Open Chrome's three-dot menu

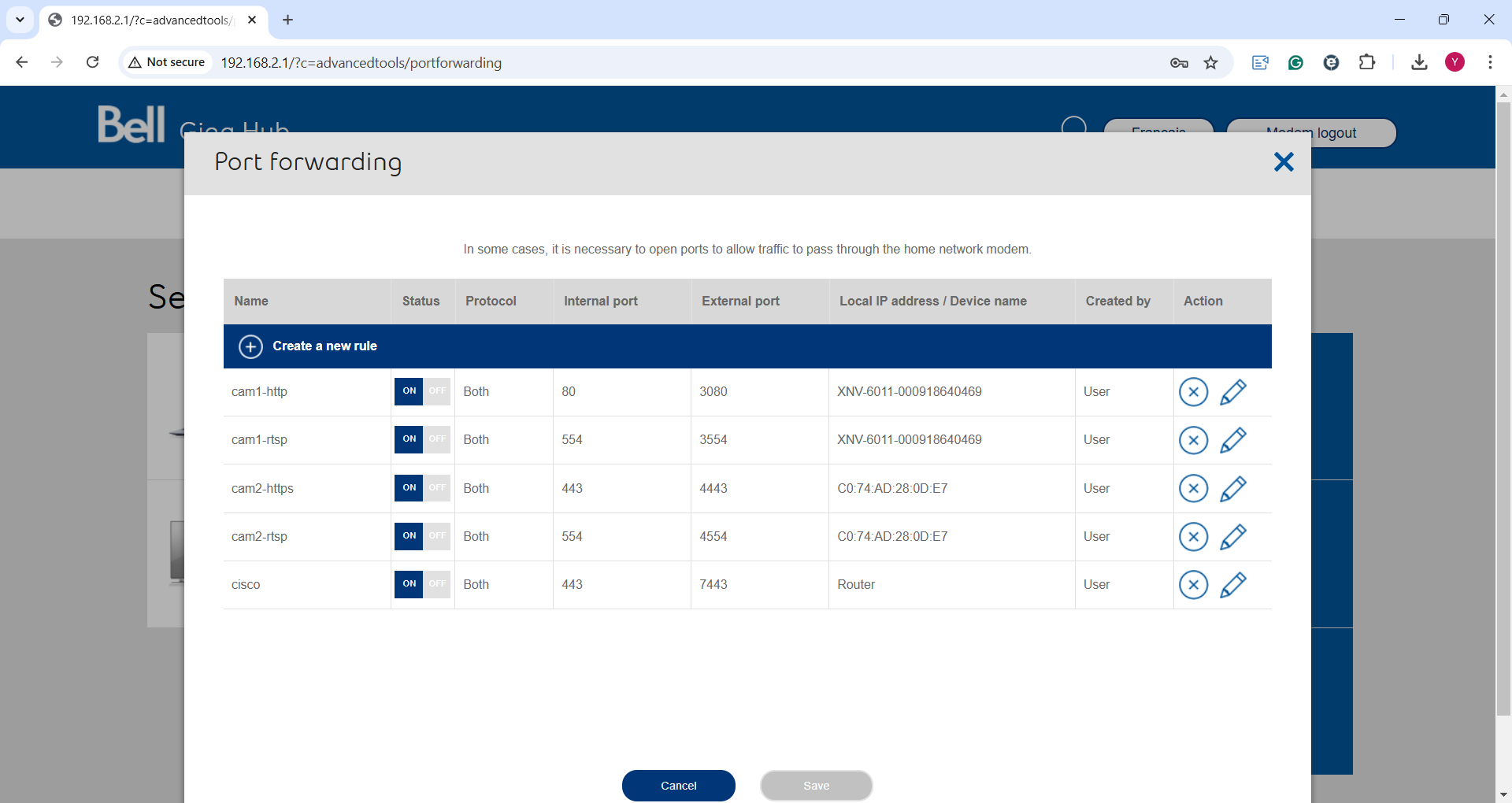coord(1490,62)
